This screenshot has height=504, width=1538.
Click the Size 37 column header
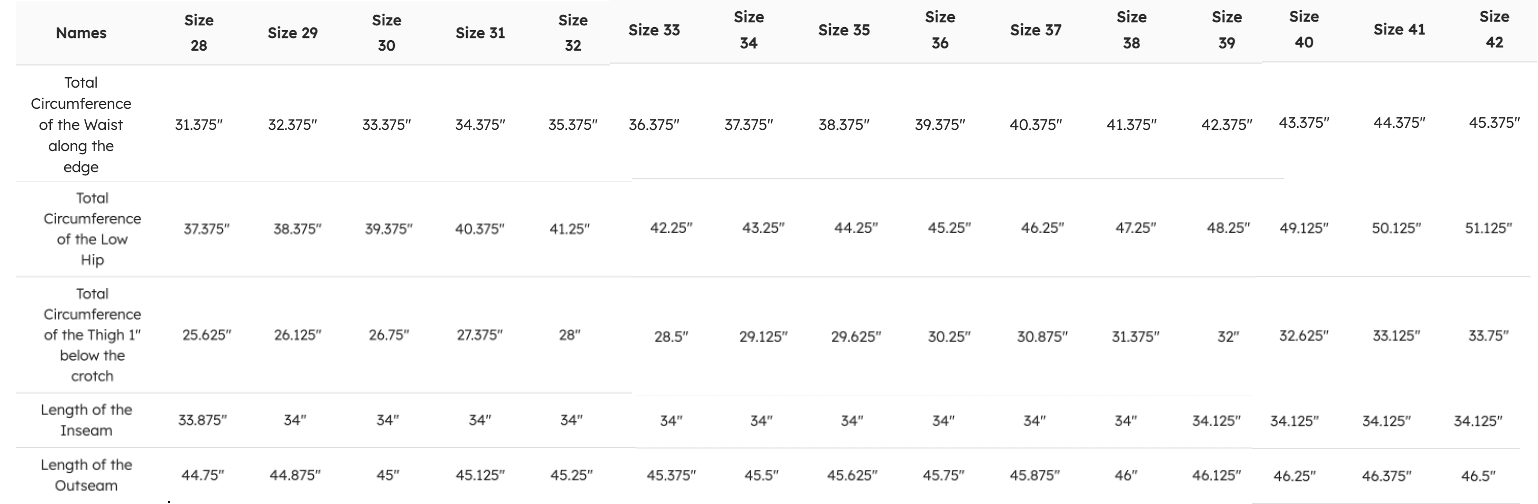pyautogui.click(x=1035, y=30)
